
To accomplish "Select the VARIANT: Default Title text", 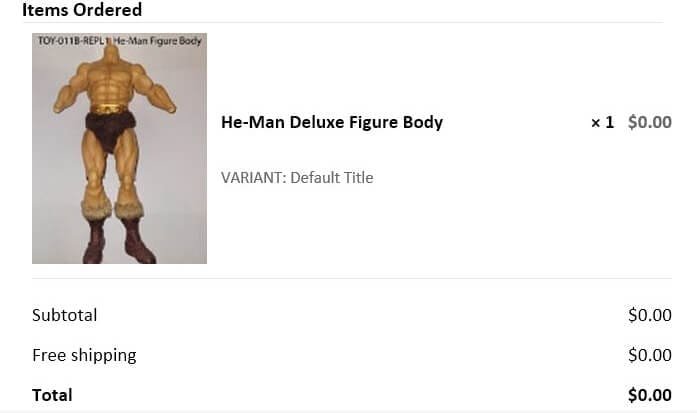I will (297, 177).
